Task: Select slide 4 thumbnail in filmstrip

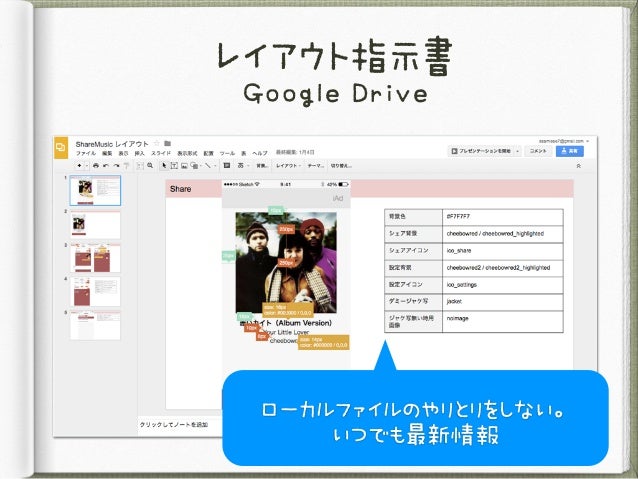Action: (95, 292)
